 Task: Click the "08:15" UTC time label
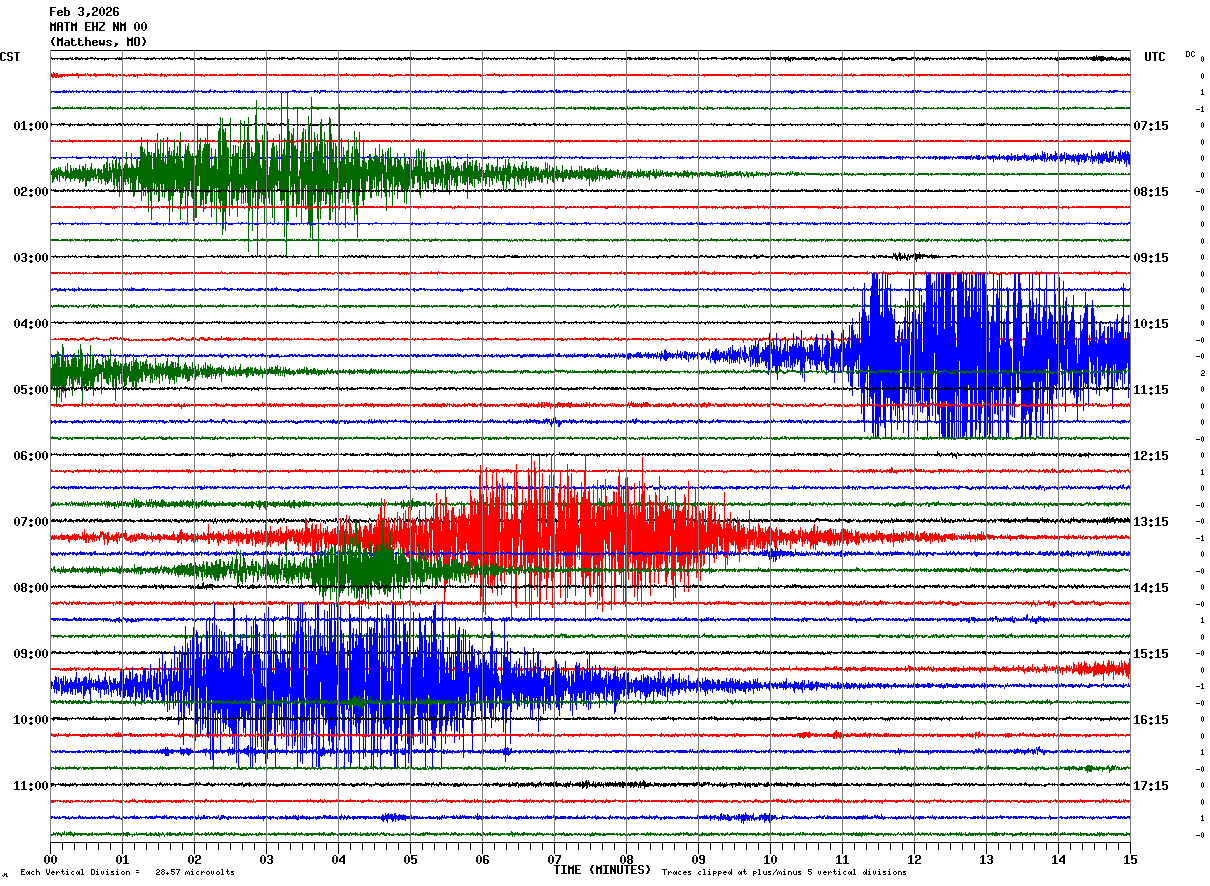click(1151, 192)
